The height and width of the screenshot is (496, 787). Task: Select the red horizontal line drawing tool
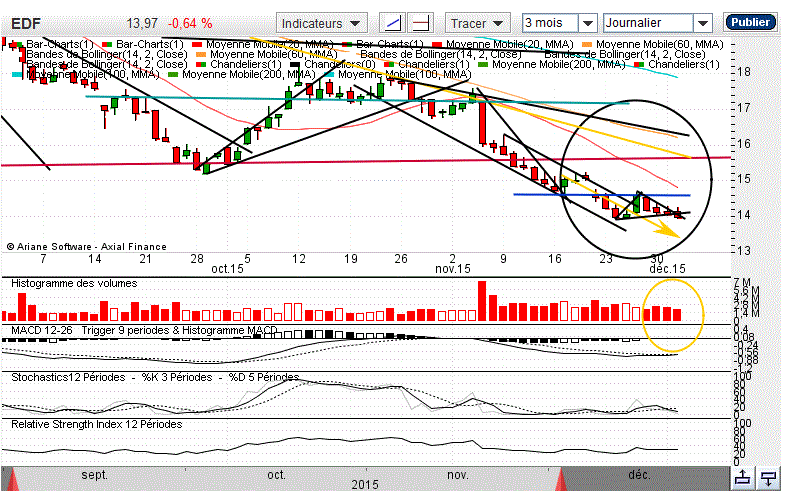tap(421, 23)
